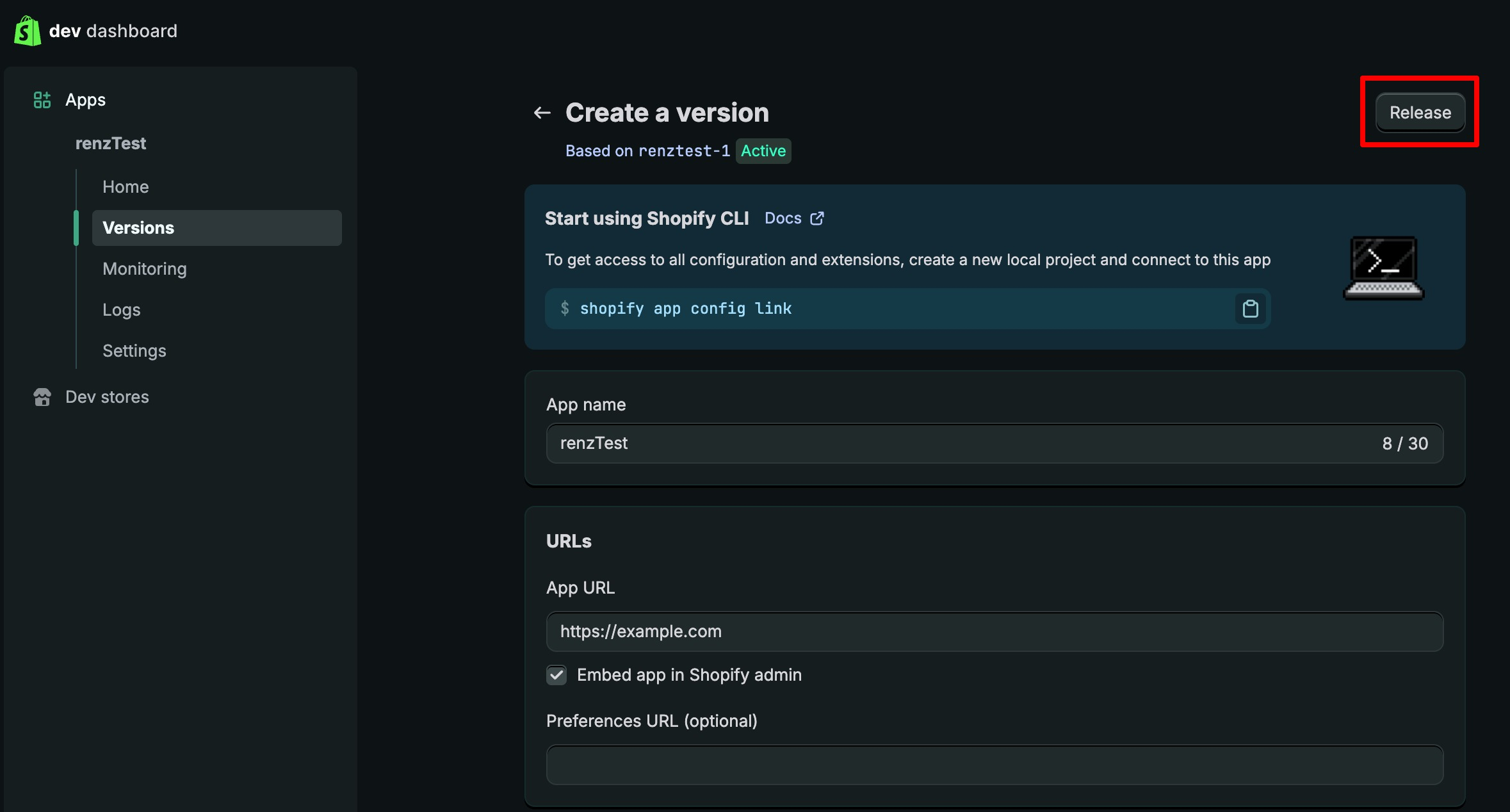Click into the App URL field
This screenshot has height=812, width=1510.
[994, 631]
